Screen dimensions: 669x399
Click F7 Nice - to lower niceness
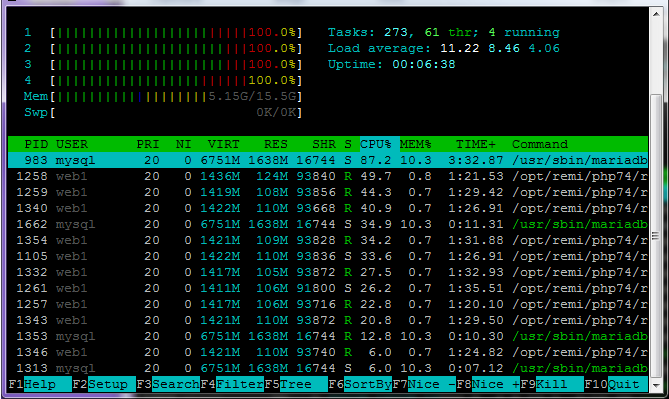[424, 384]
